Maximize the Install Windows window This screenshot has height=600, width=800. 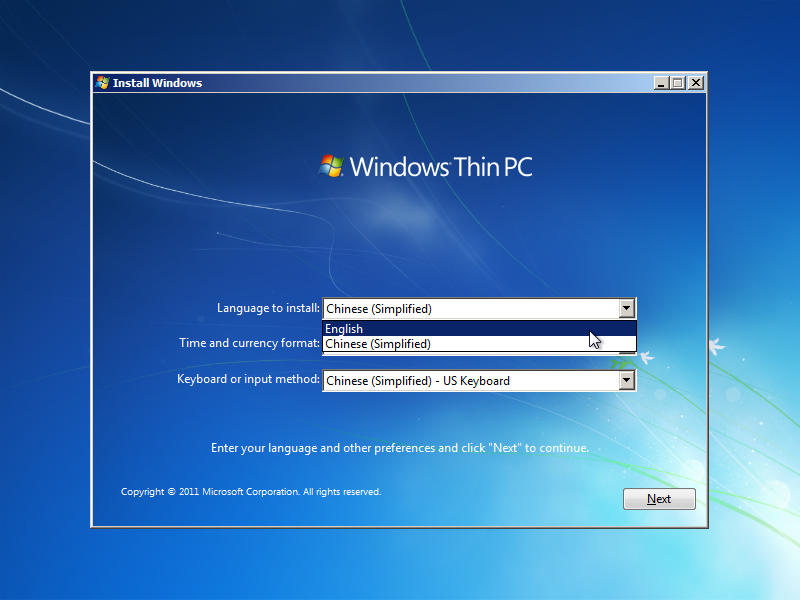(x=678, y=83)
